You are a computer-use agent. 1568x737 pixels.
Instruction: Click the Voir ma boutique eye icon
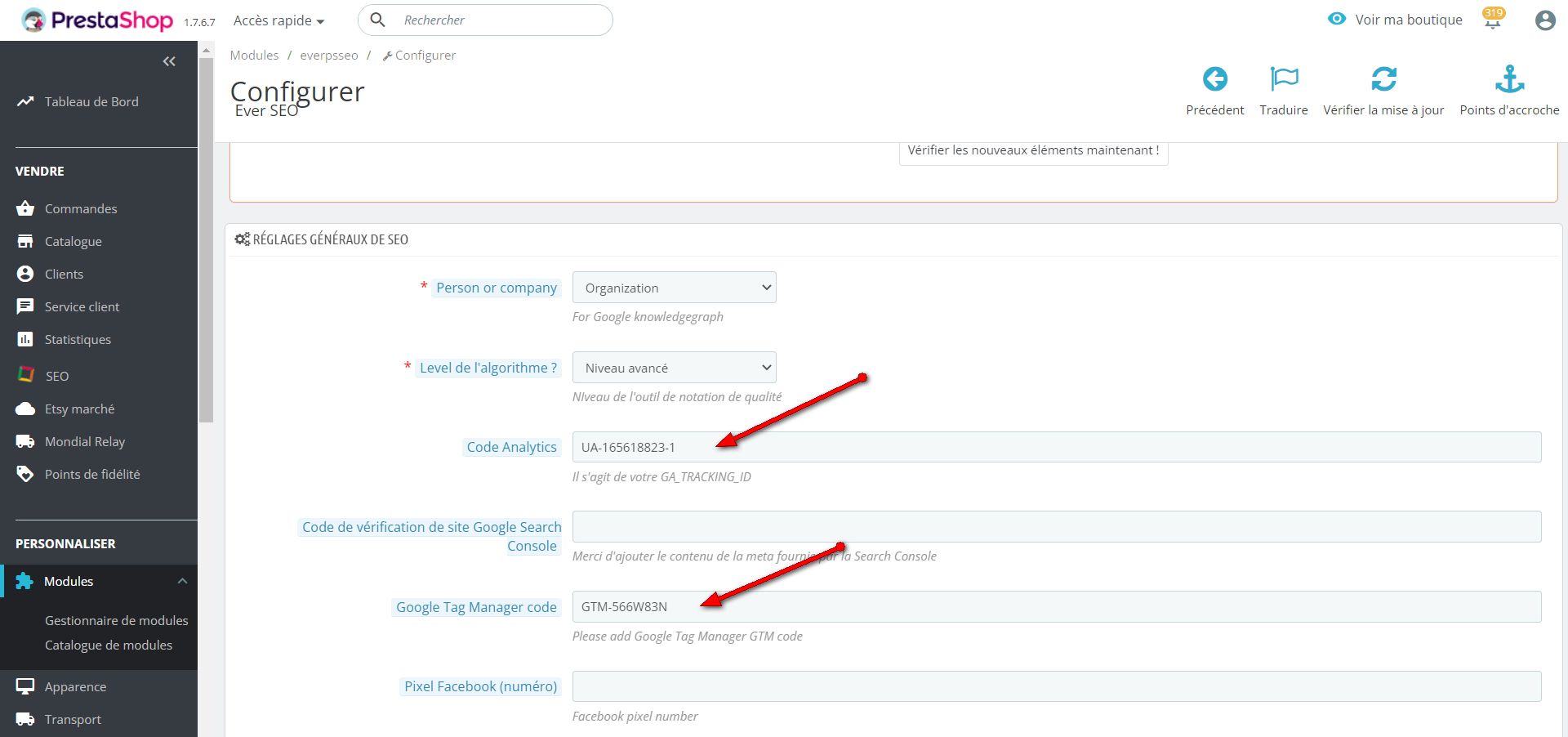[x=1337, y=19]
